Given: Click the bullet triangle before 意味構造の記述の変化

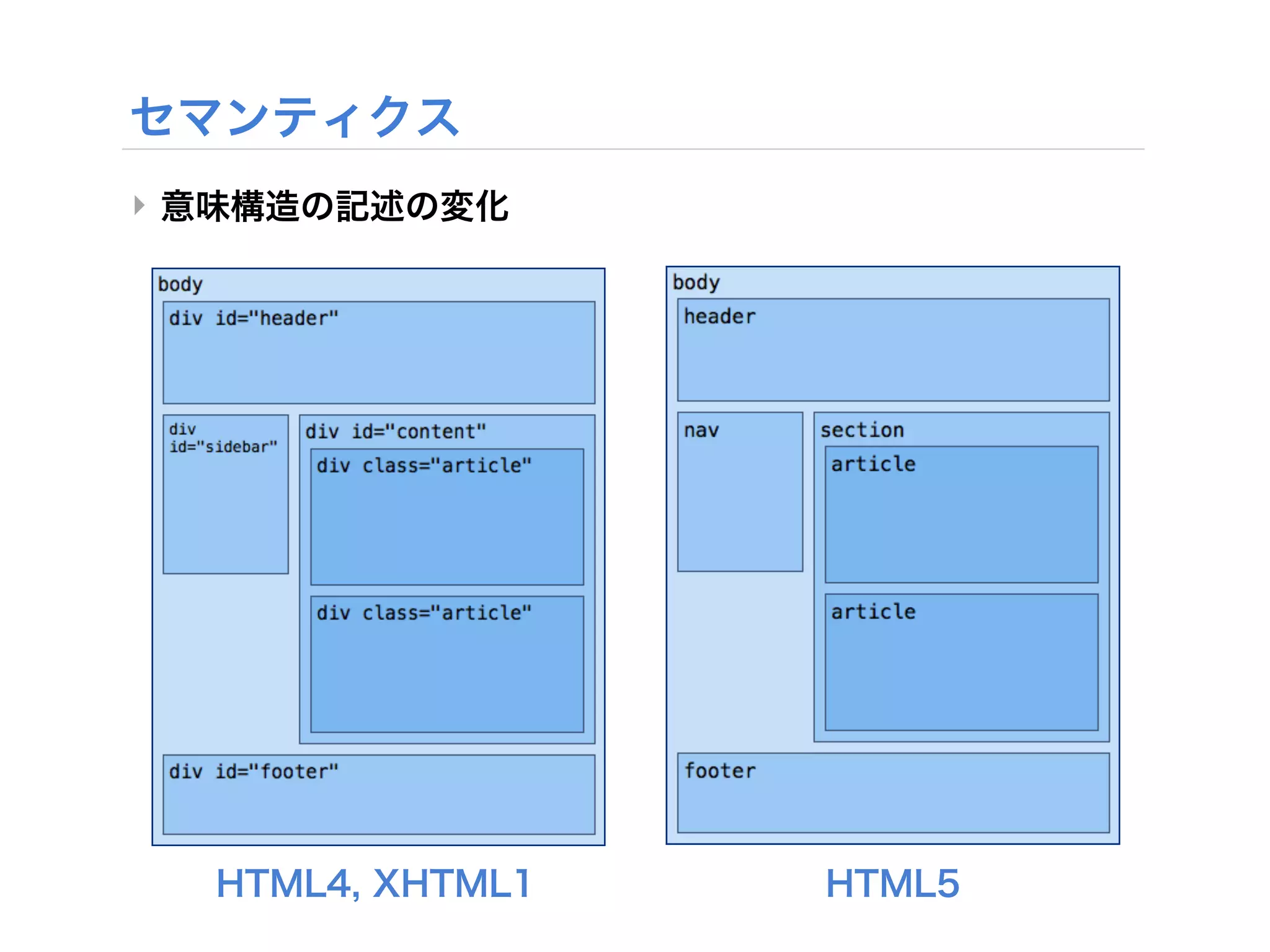Looking at the screenshot, I should (140, 205).
